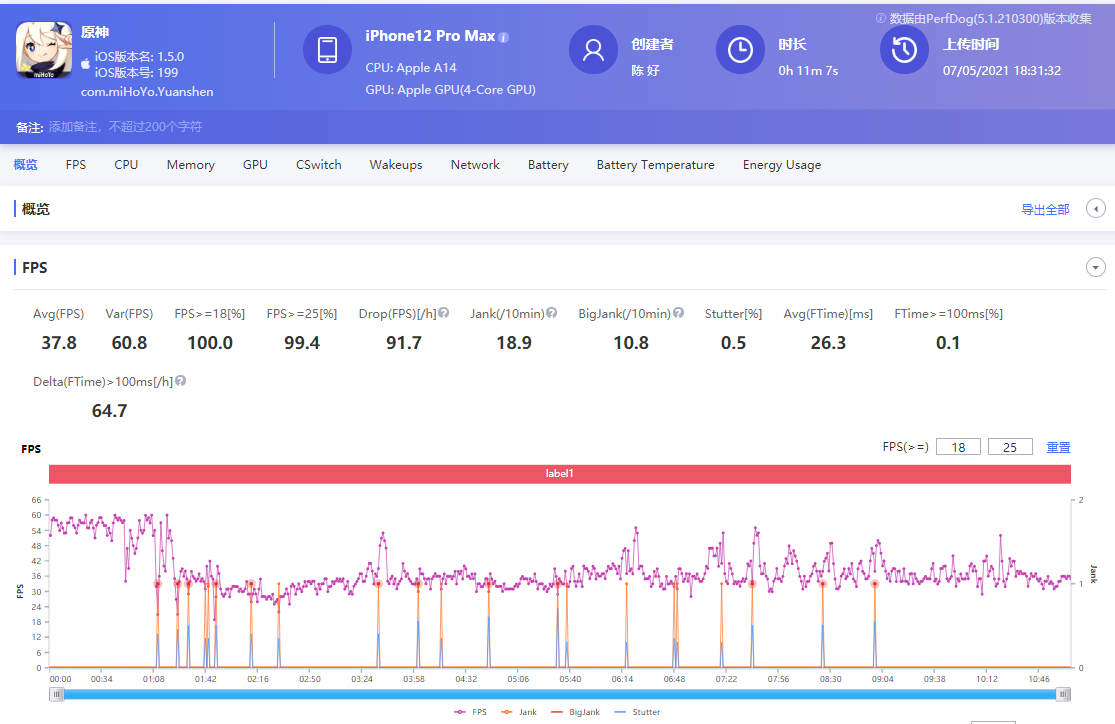Click Jank value 18.9
This screenshot has height=724, width=1115.
(514, 343)
